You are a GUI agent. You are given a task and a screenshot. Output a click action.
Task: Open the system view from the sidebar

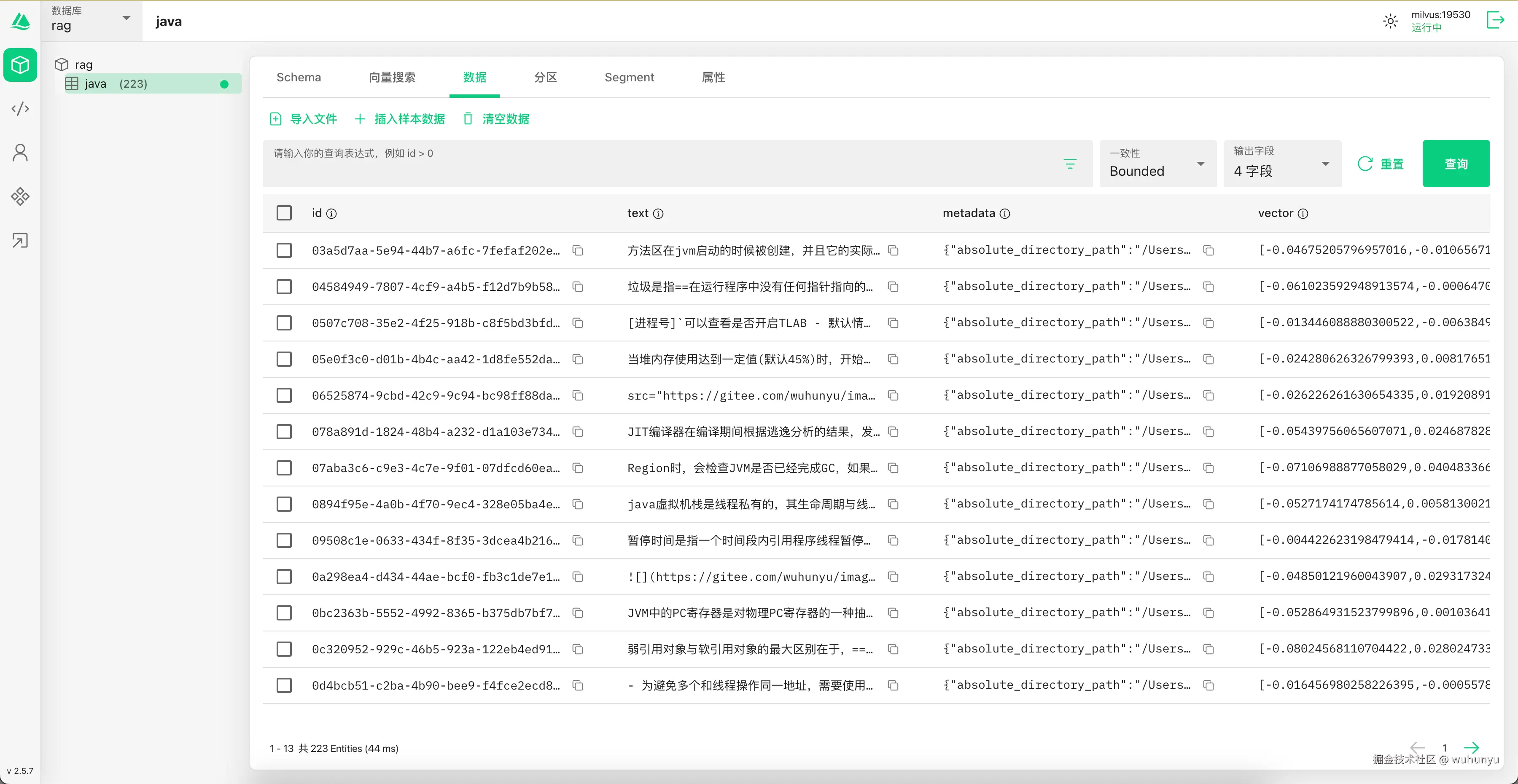click(20, 196)
